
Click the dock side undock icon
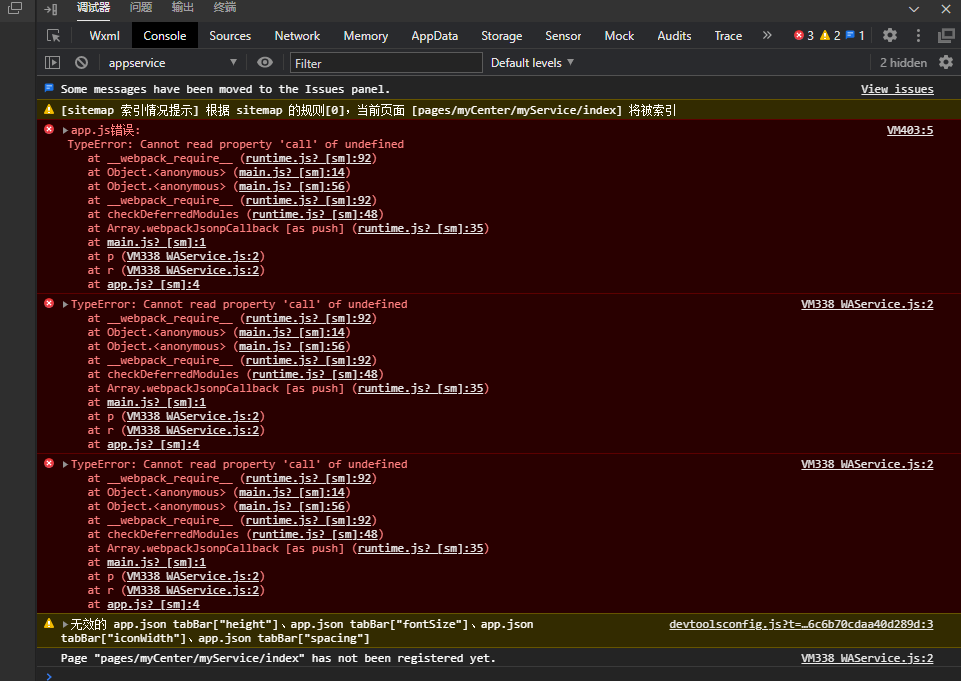(945, 36)
